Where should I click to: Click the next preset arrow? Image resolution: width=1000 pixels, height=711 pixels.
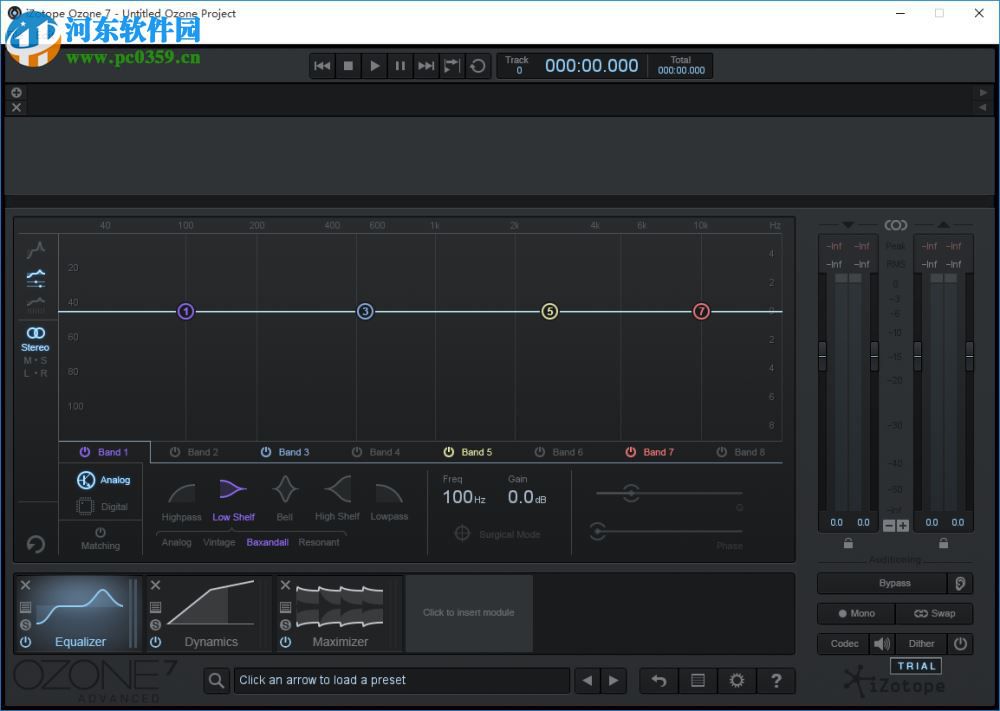coord(613,680)
